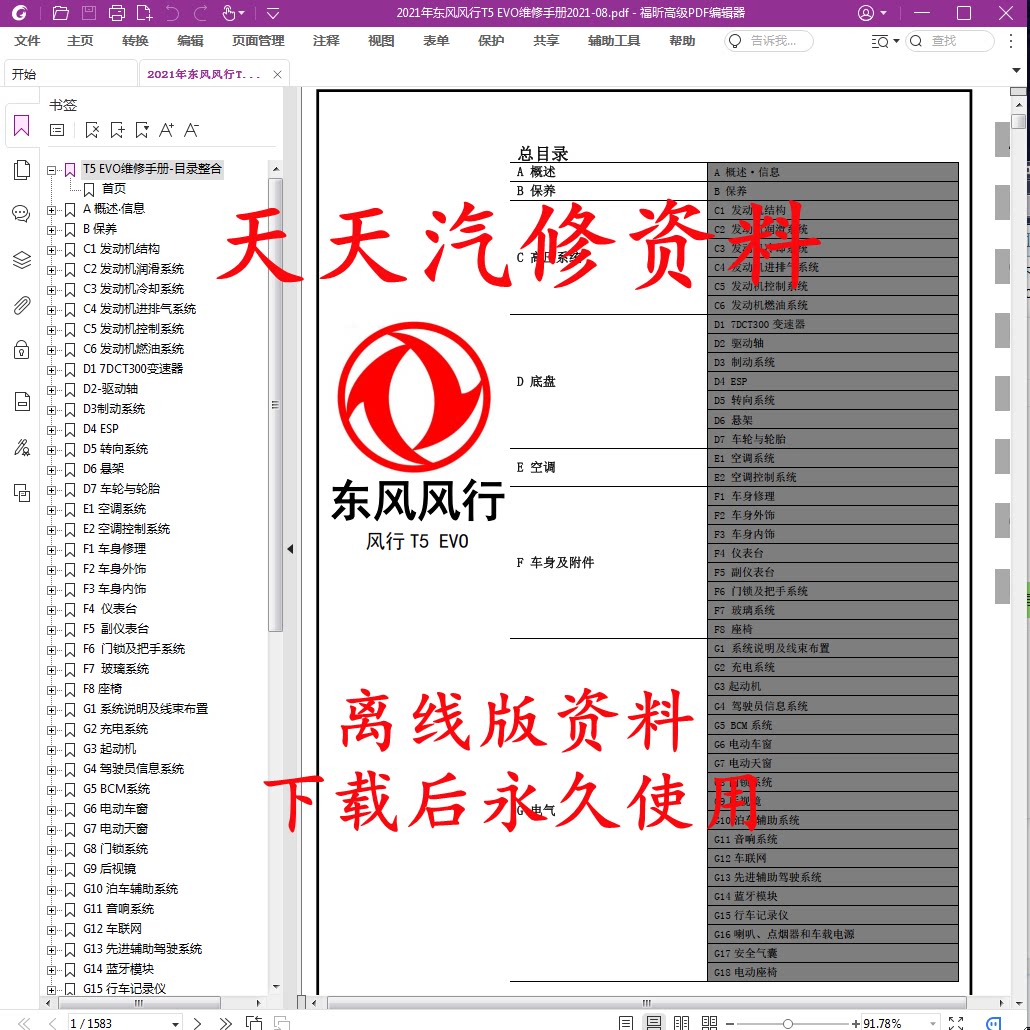
Task: Open the 注释 ribbon tab
Action: point(326,41)
